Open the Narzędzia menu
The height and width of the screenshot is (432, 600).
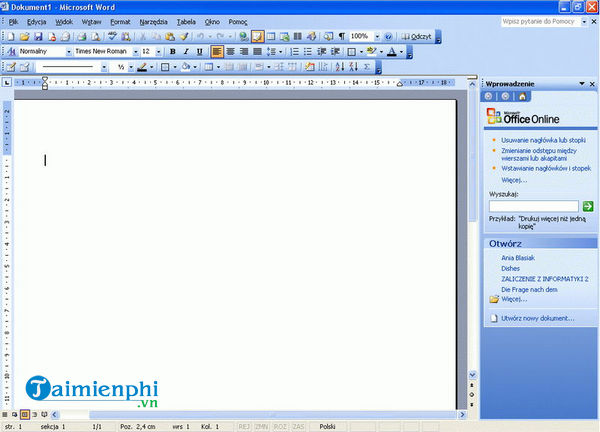(x=153, y=22)
